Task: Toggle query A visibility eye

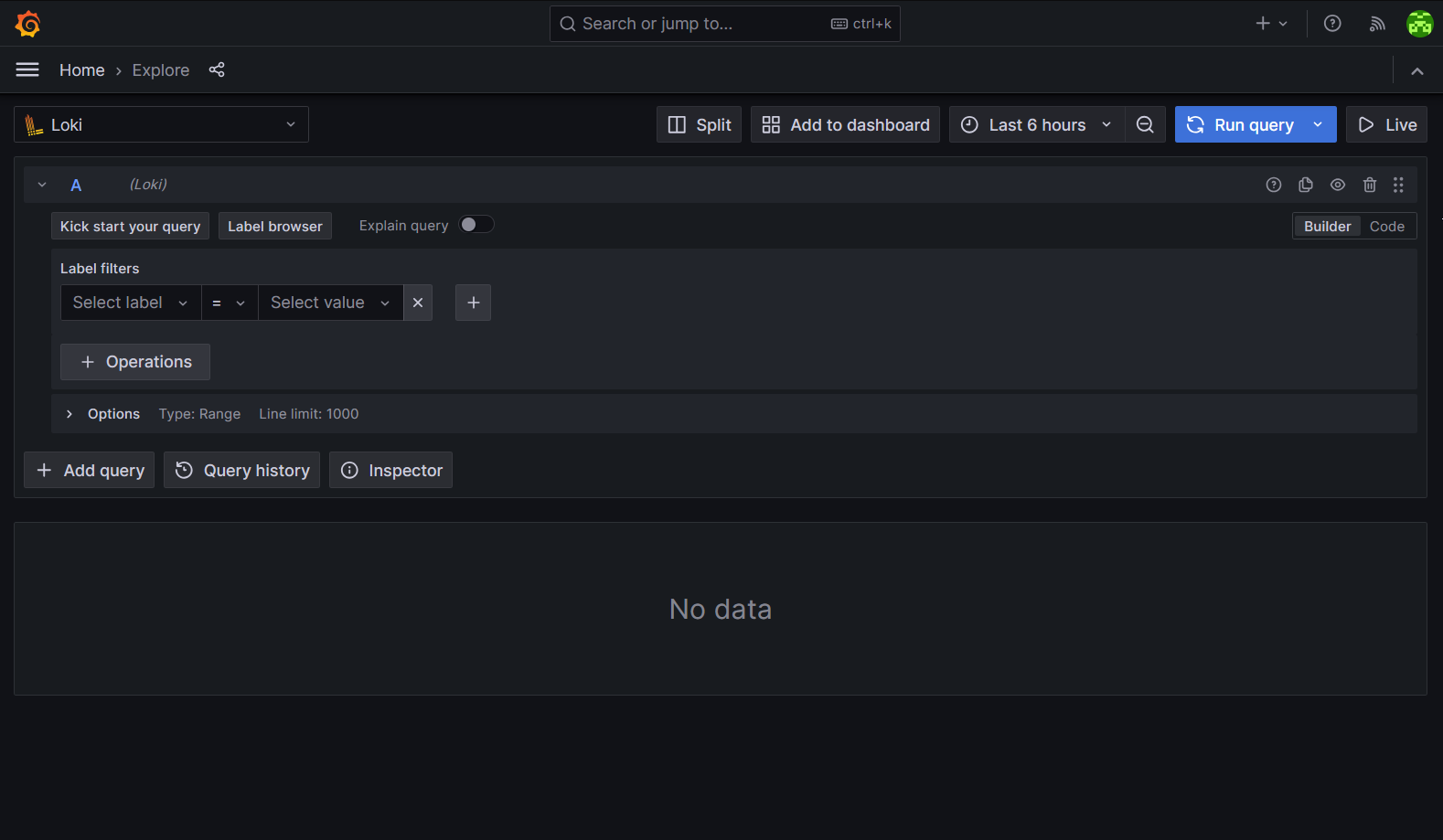Action: 1338,185
